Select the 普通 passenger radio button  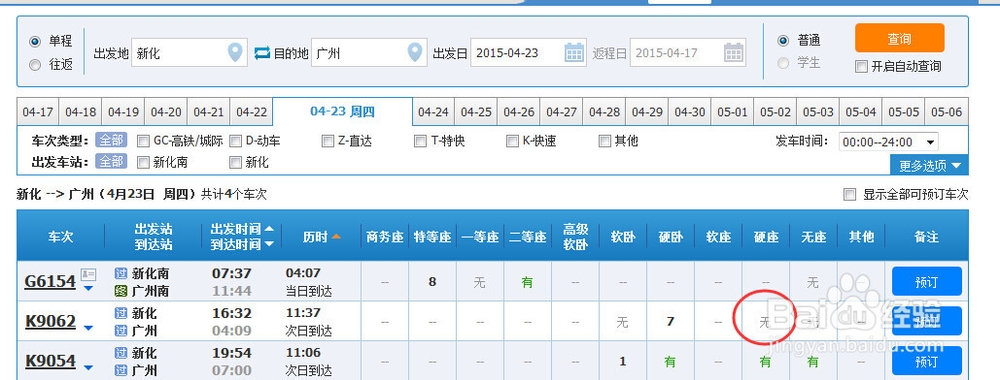pyautogui.click(x=783, y=41)
